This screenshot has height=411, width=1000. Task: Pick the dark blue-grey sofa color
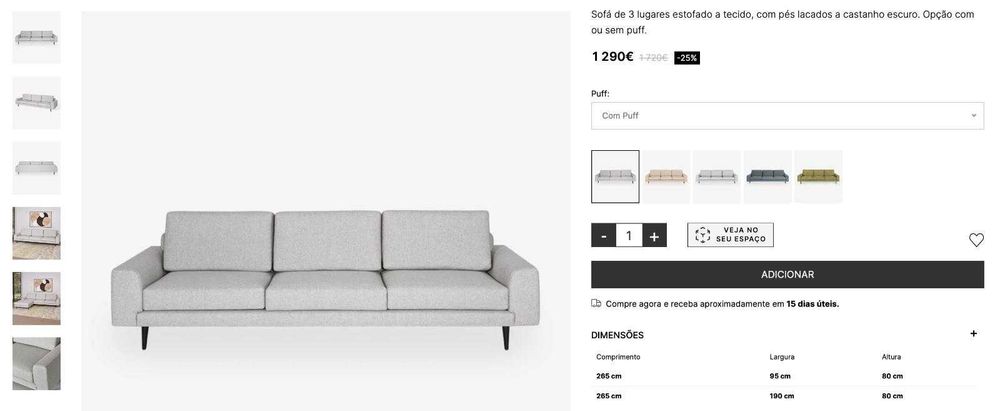tap(768, 177)
